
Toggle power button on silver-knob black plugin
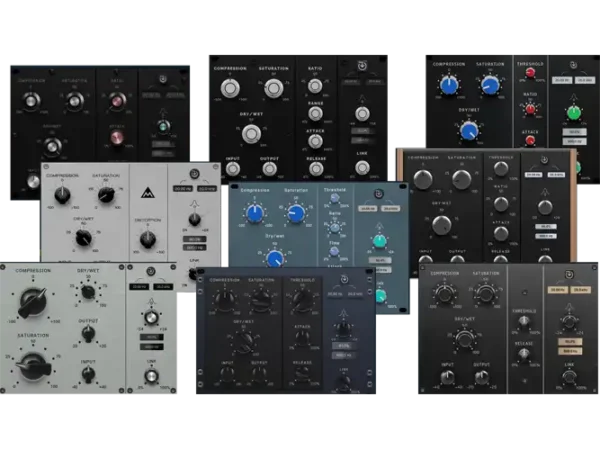[x=362, y=66]
